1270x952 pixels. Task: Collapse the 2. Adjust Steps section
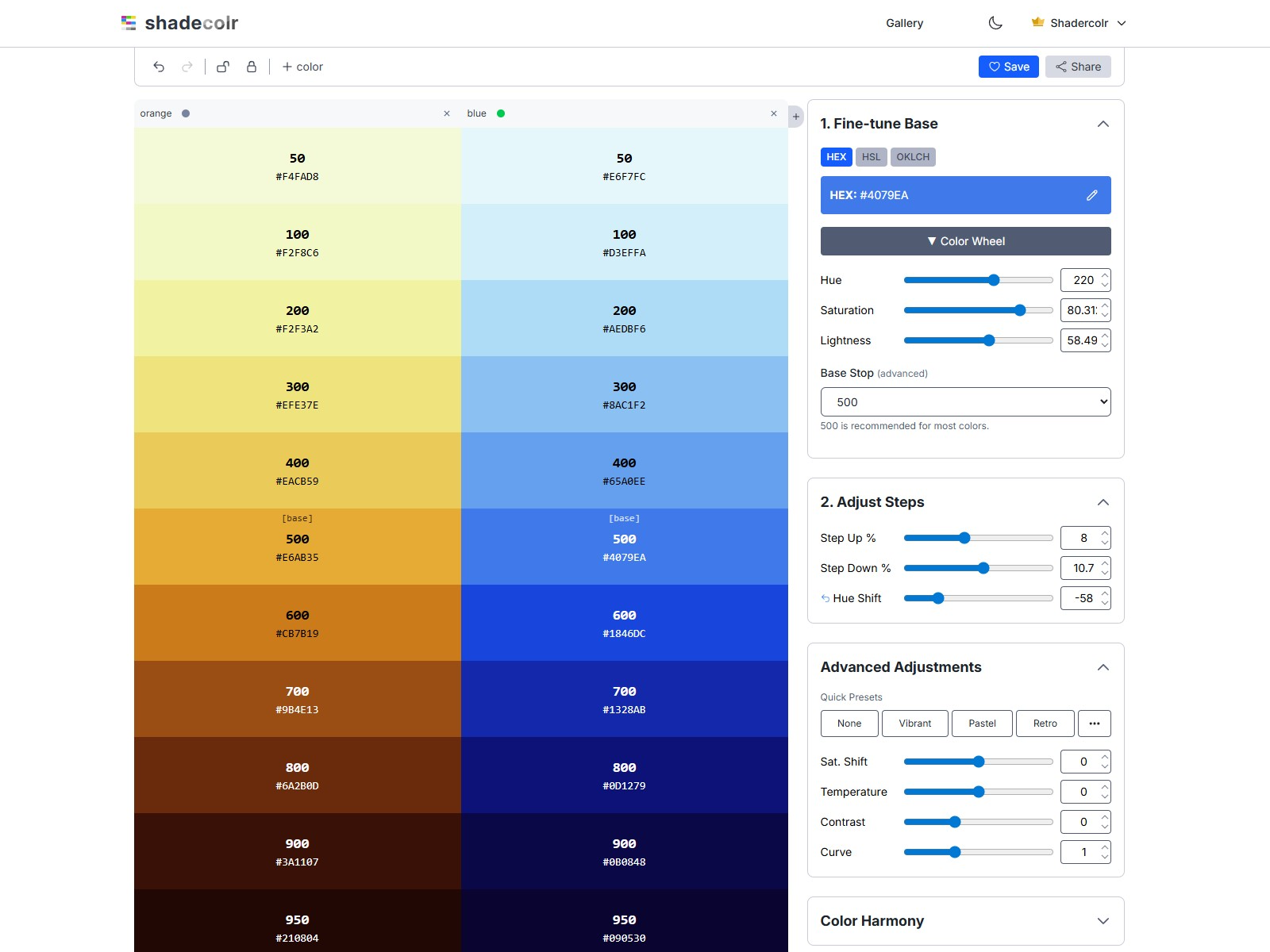1103,502
